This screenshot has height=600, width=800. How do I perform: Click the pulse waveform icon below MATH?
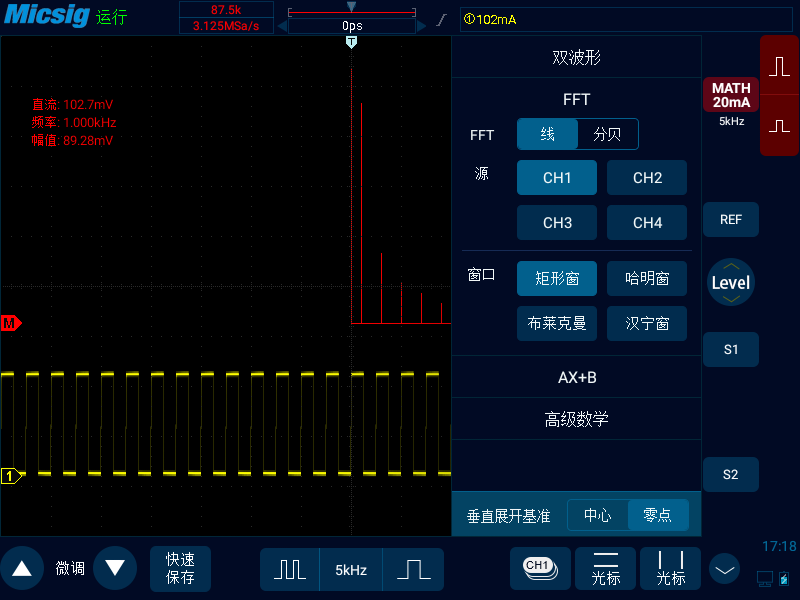(778, 128)
